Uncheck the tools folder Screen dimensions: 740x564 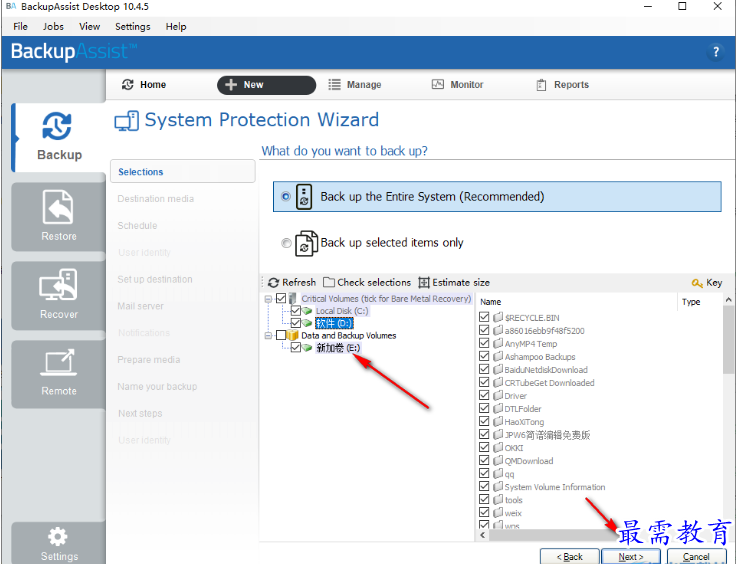point(484,499)
